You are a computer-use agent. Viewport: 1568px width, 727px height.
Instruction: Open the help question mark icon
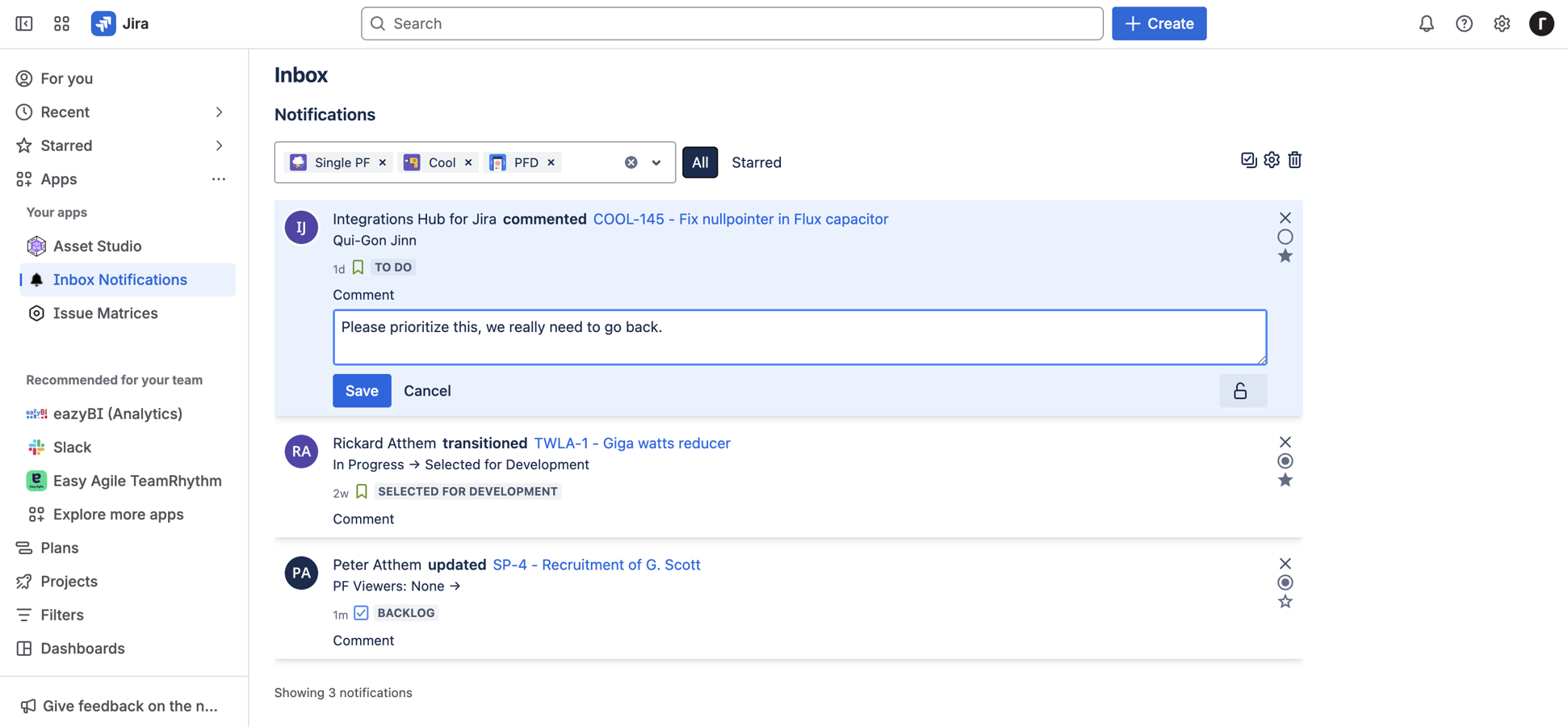(1464, 23)
